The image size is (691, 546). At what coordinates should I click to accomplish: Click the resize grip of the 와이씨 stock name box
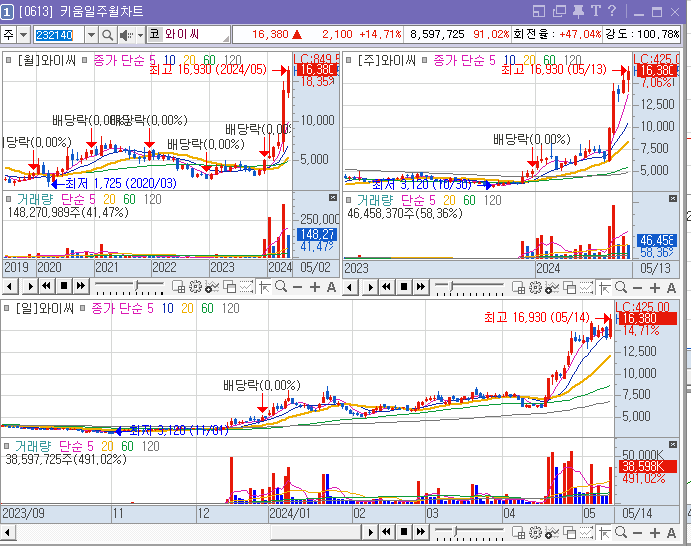pyautogui.click(x=226, y=39)
